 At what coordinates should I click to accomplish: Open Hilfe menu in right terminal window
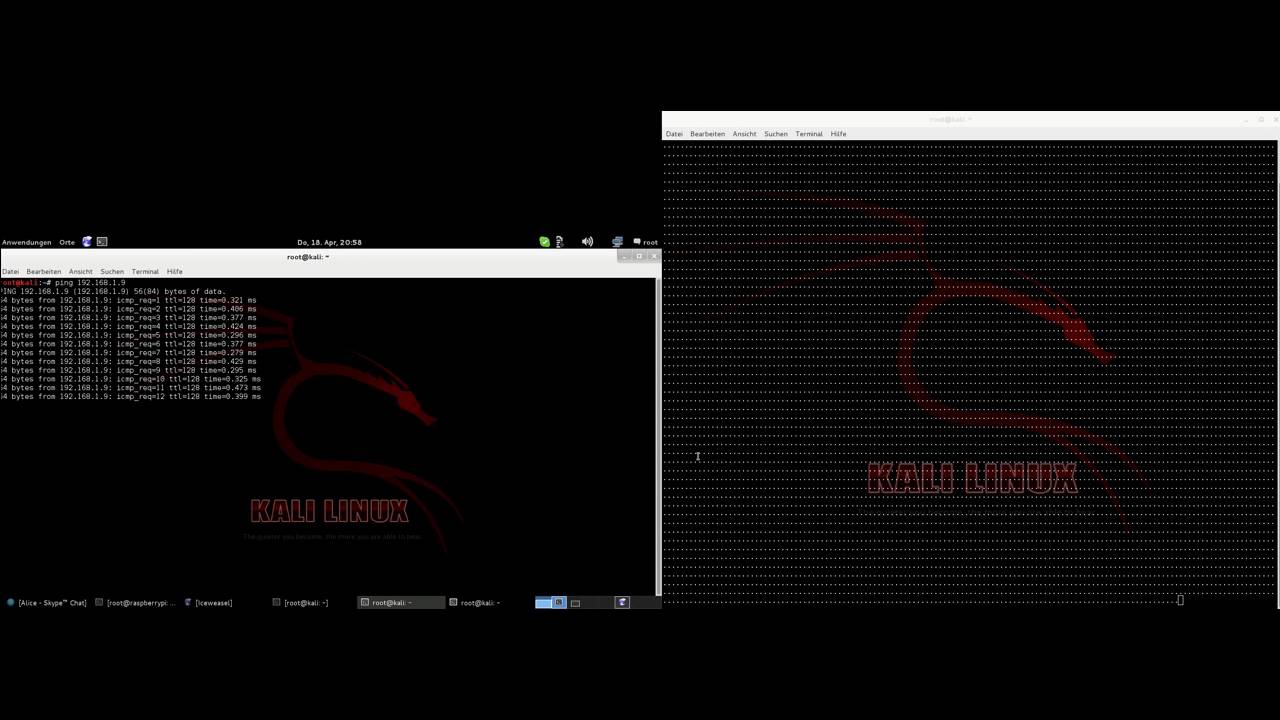(838, 134)
